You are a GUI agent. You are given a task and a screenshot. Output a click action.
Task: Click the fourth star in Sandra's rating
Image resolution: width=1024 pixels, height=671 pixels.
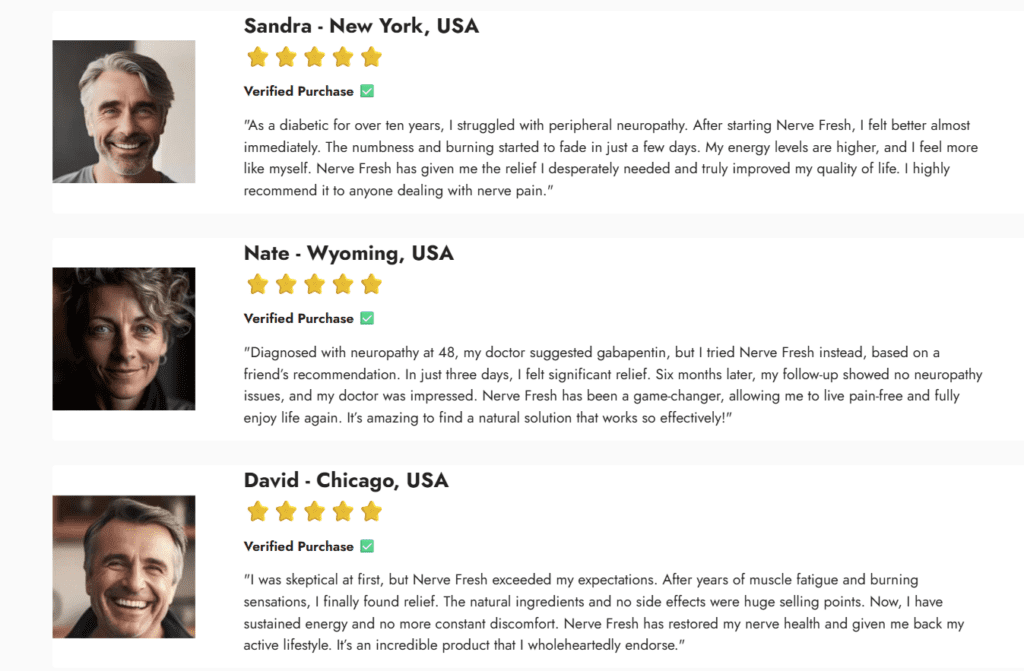(343, 57)
